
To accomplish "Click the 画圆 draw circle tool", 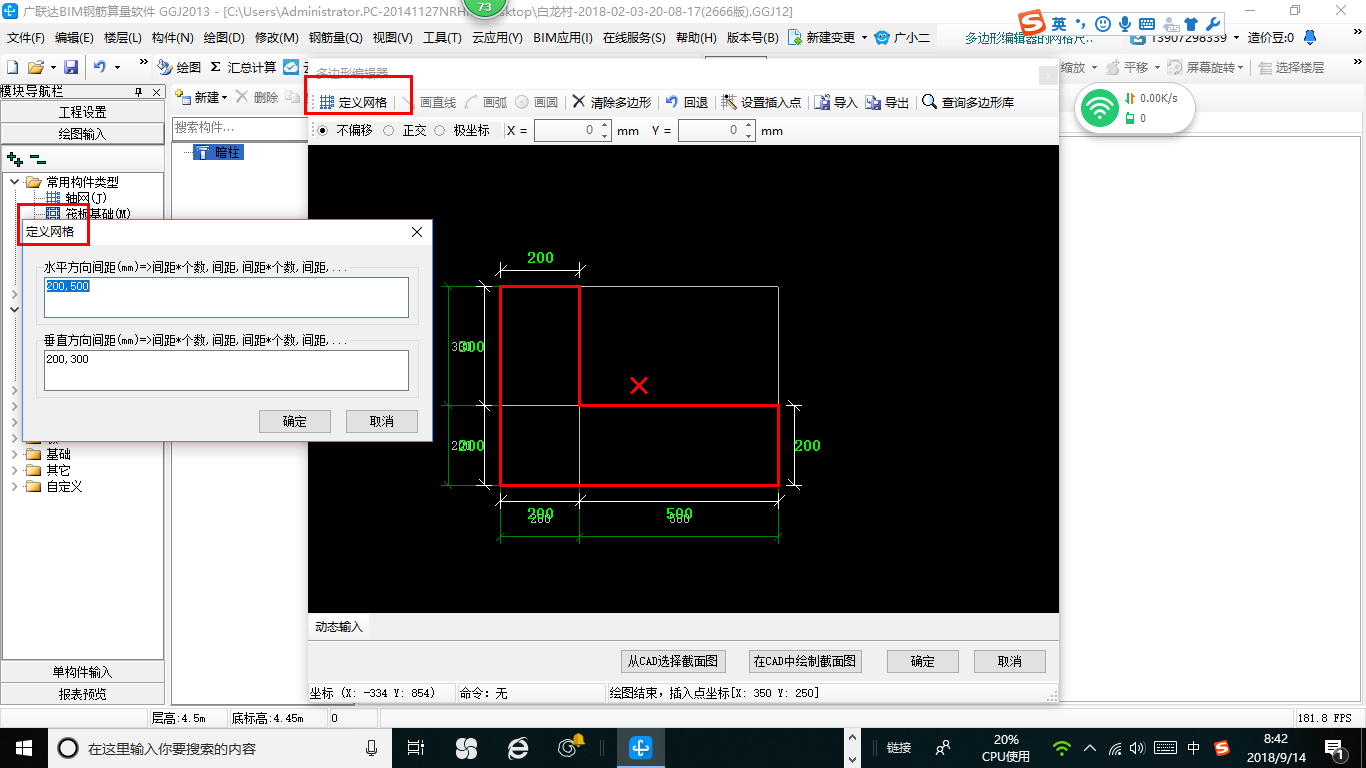I will (x=537, y=102).
